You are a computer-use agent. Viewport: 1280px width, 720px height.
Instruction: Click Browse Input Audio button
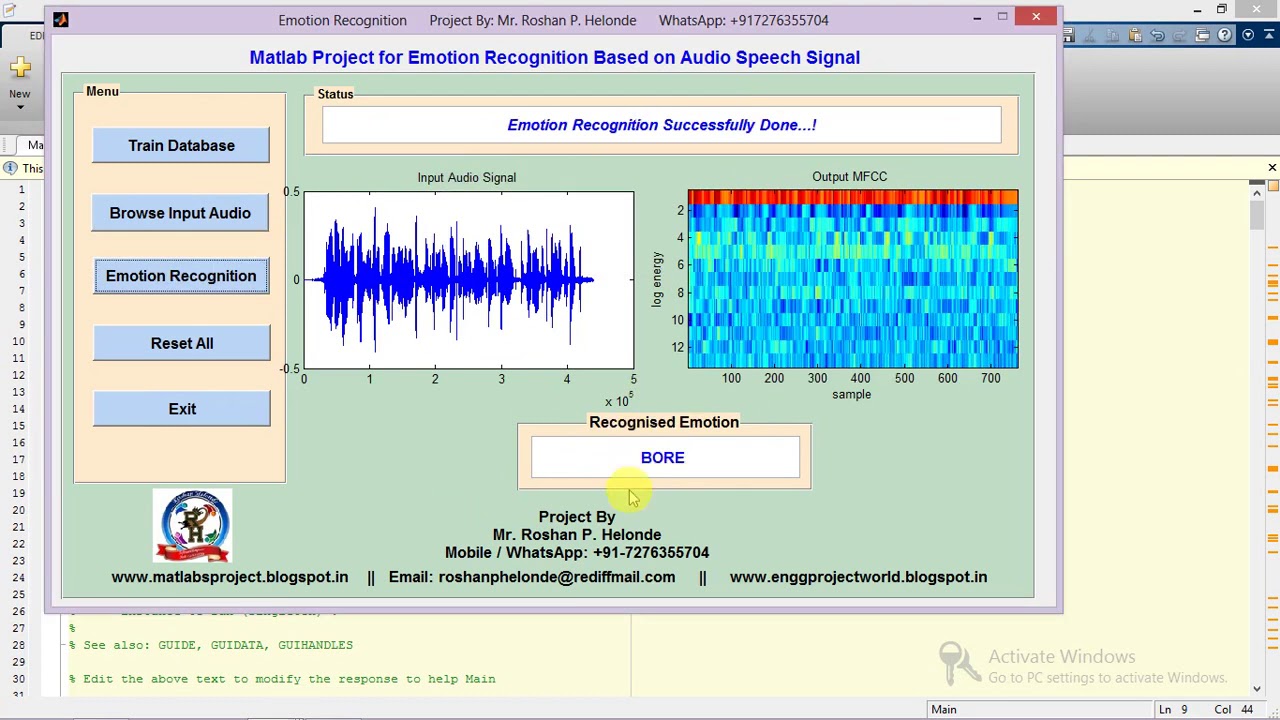click(x=180, y=213)
